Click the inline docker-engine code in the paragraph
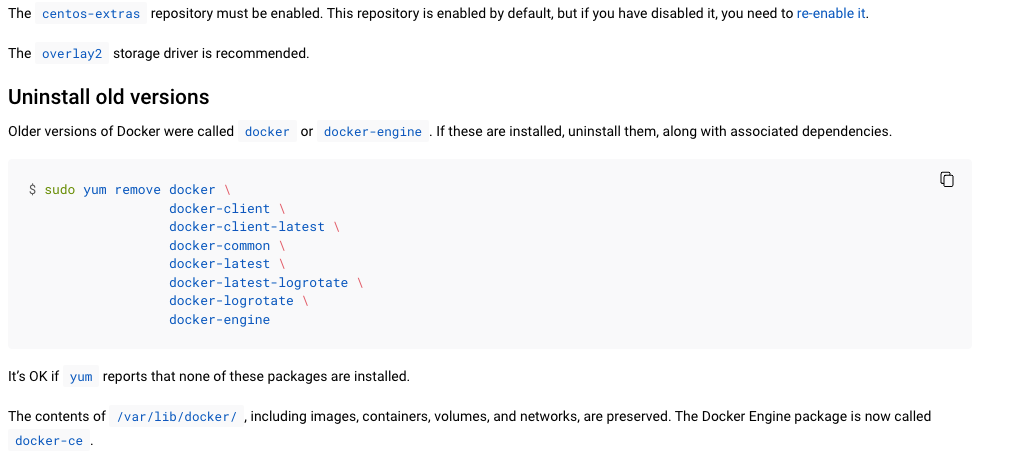Screen dimensions: 1015x462 click(x=373, y=132)
